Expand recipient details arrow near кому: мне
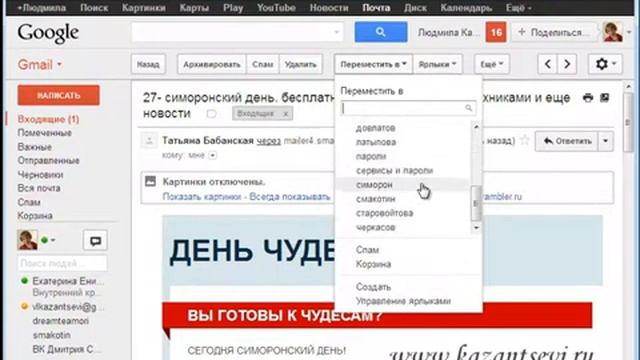 coord(212,156)
